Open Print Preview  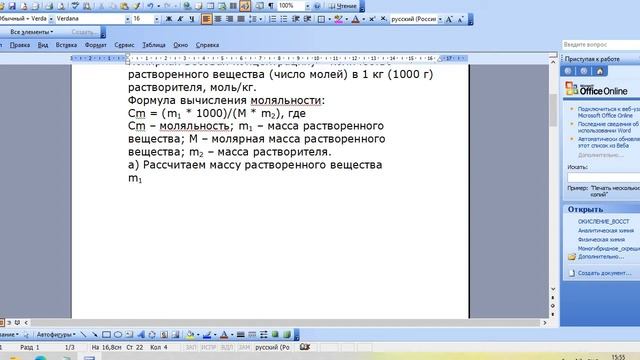[x=61, y=6]
